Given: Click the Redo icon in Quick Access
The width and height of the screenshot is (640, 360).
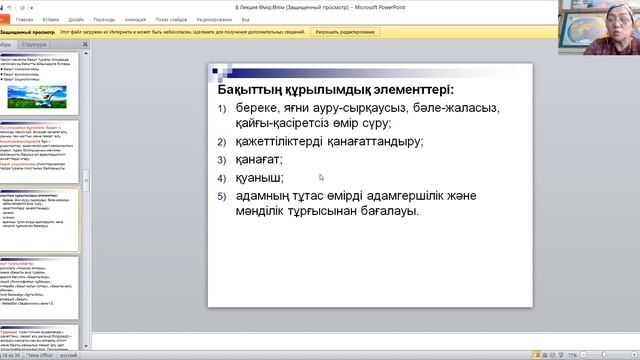Looking at the screenshot, I should (x=22, y=8).
